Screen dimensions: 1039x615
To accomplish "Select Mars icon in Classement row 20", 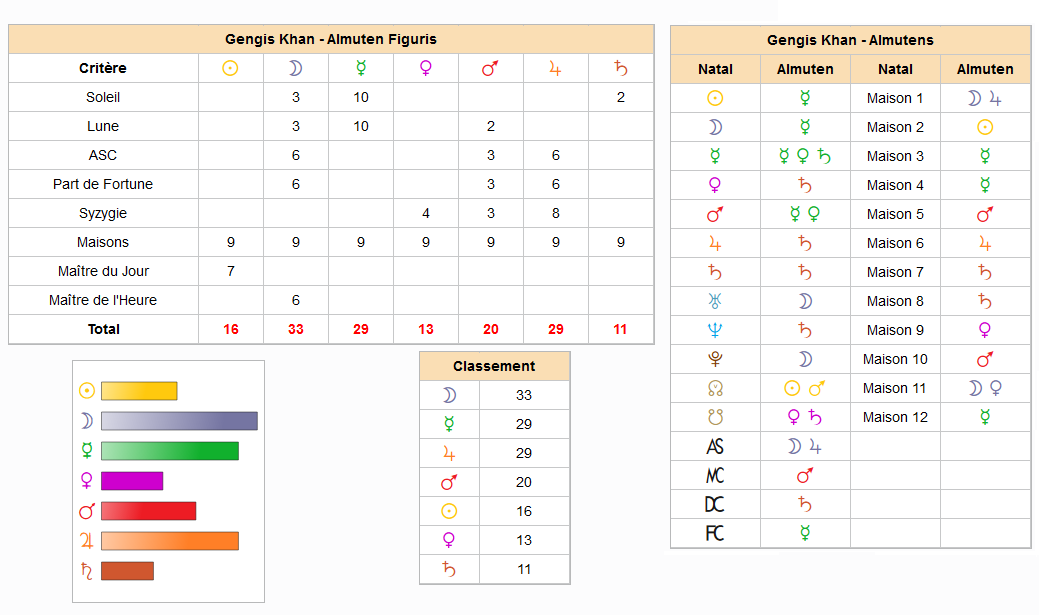I will point(449,482).
